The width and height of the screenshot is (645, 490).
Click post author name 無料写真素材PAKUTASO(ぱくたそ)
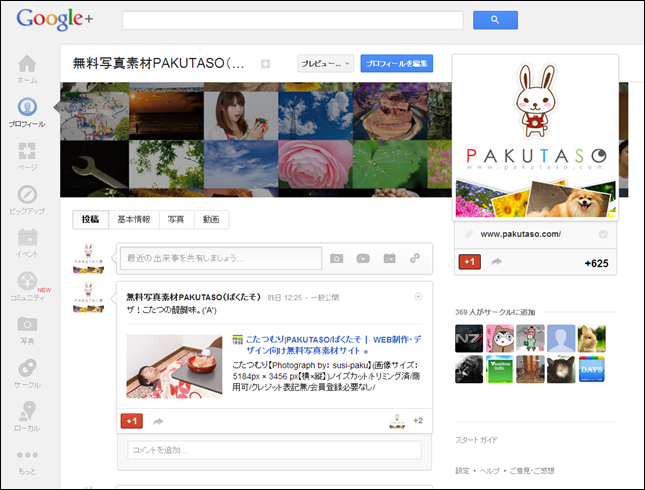pos(194,297)
